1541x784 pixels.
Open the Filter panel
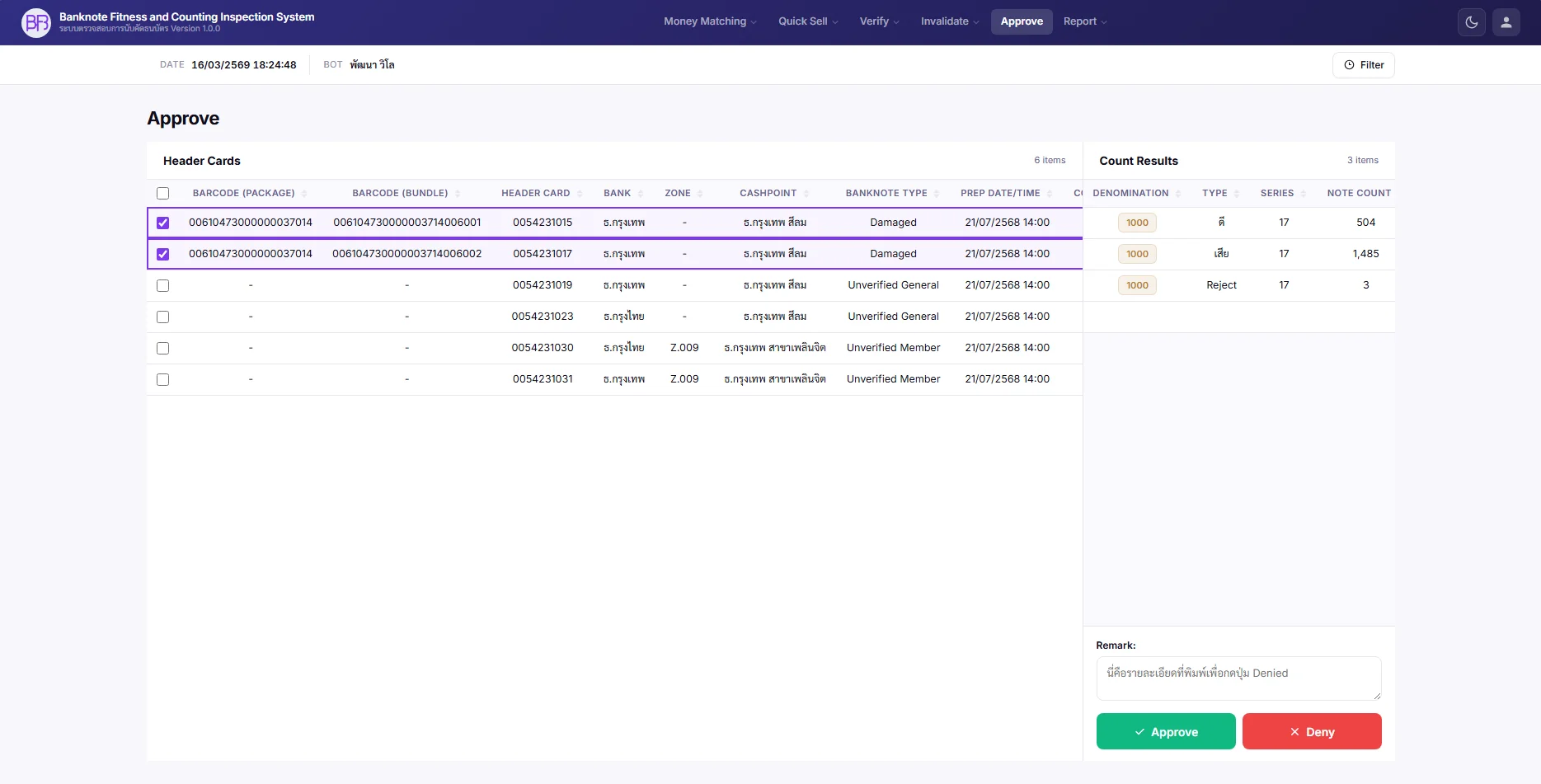[x=1363, y=64]
